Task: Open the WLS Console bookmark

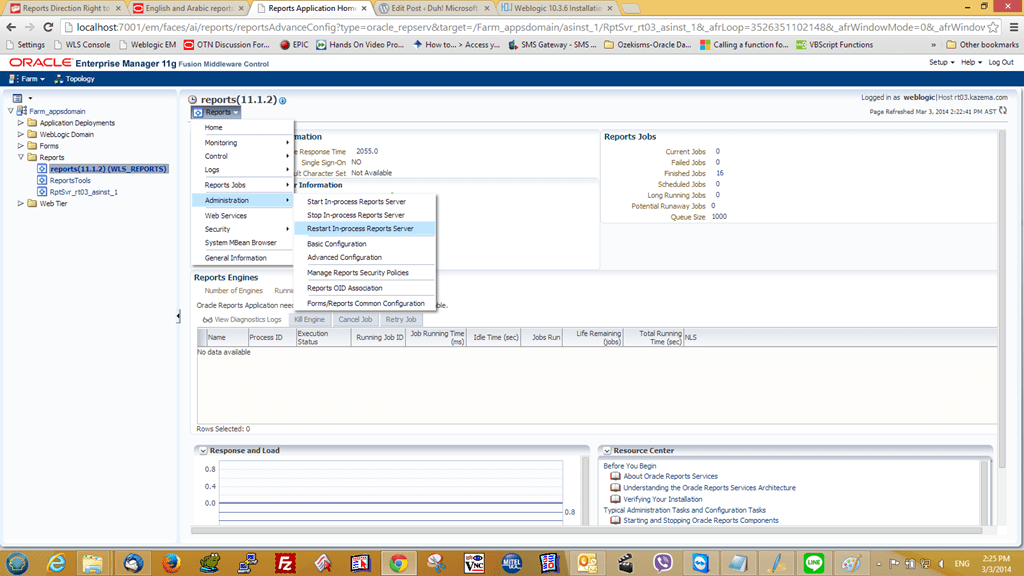Action: (82, 44)
